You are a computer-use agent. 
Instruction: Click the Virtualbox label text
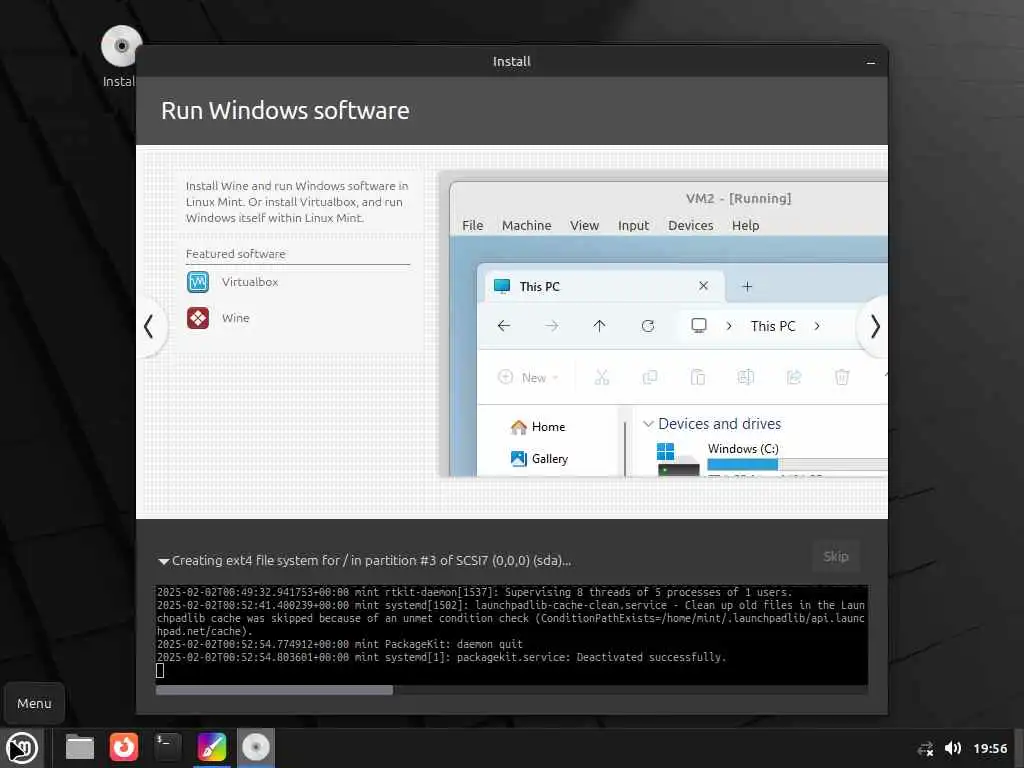click(249, 282)
